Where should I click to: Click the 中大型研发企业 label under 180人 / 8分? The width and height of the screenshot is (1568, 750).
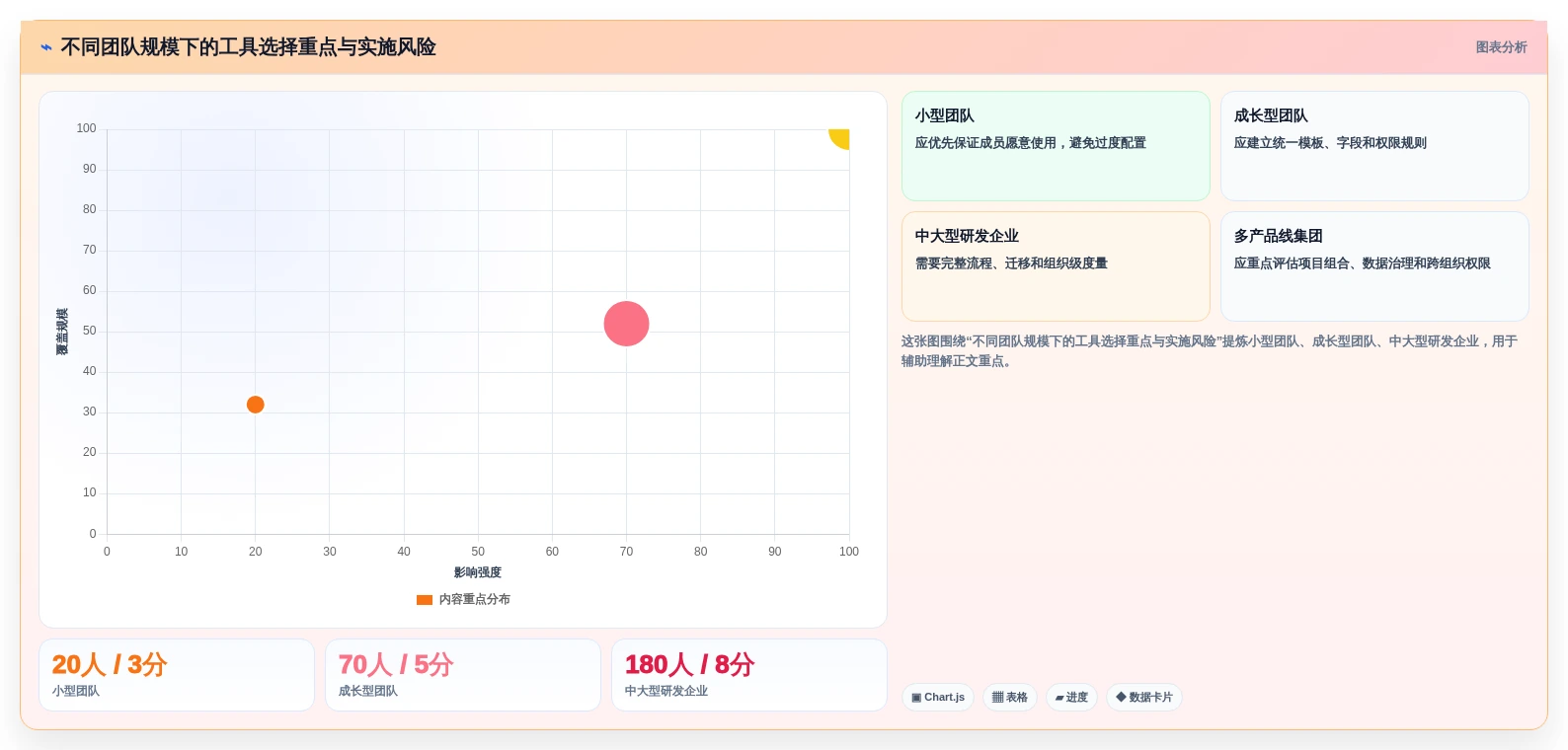pyautogui.click(x=666, y=692)
